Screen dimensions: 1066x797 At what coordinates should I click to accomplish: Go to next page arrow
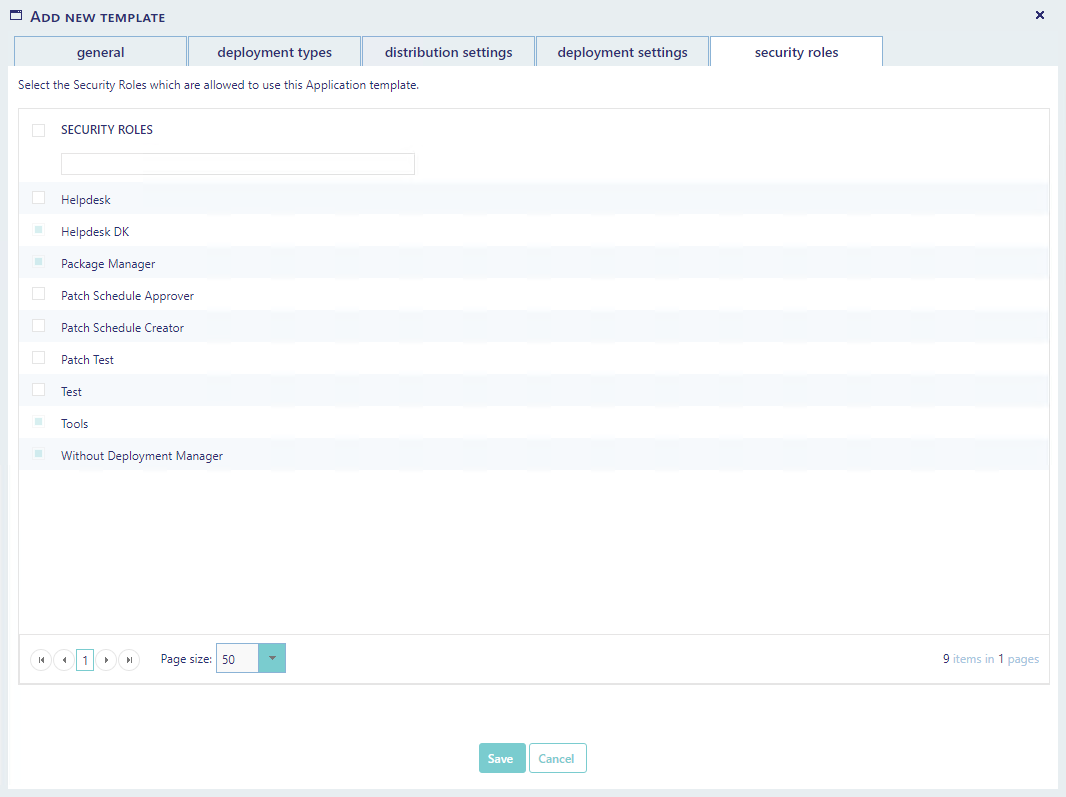tap(107, 660)
